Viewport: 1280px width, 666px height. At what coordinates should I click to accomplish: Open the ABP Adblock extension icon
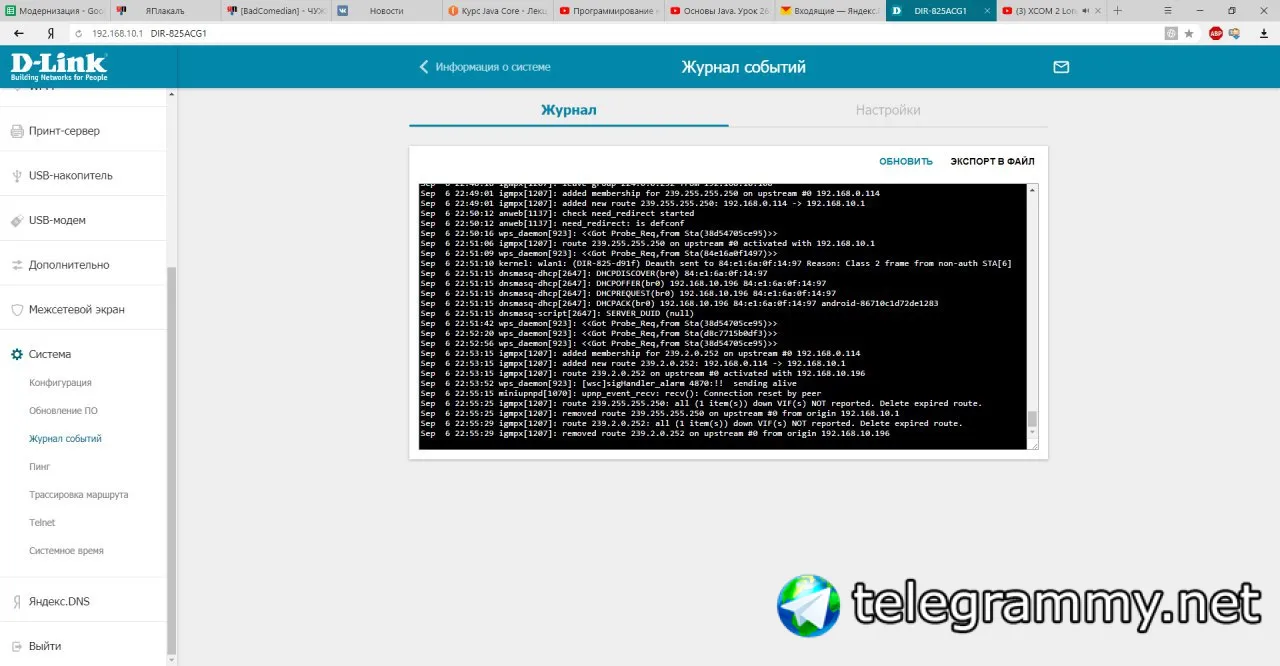(1216, 33)
